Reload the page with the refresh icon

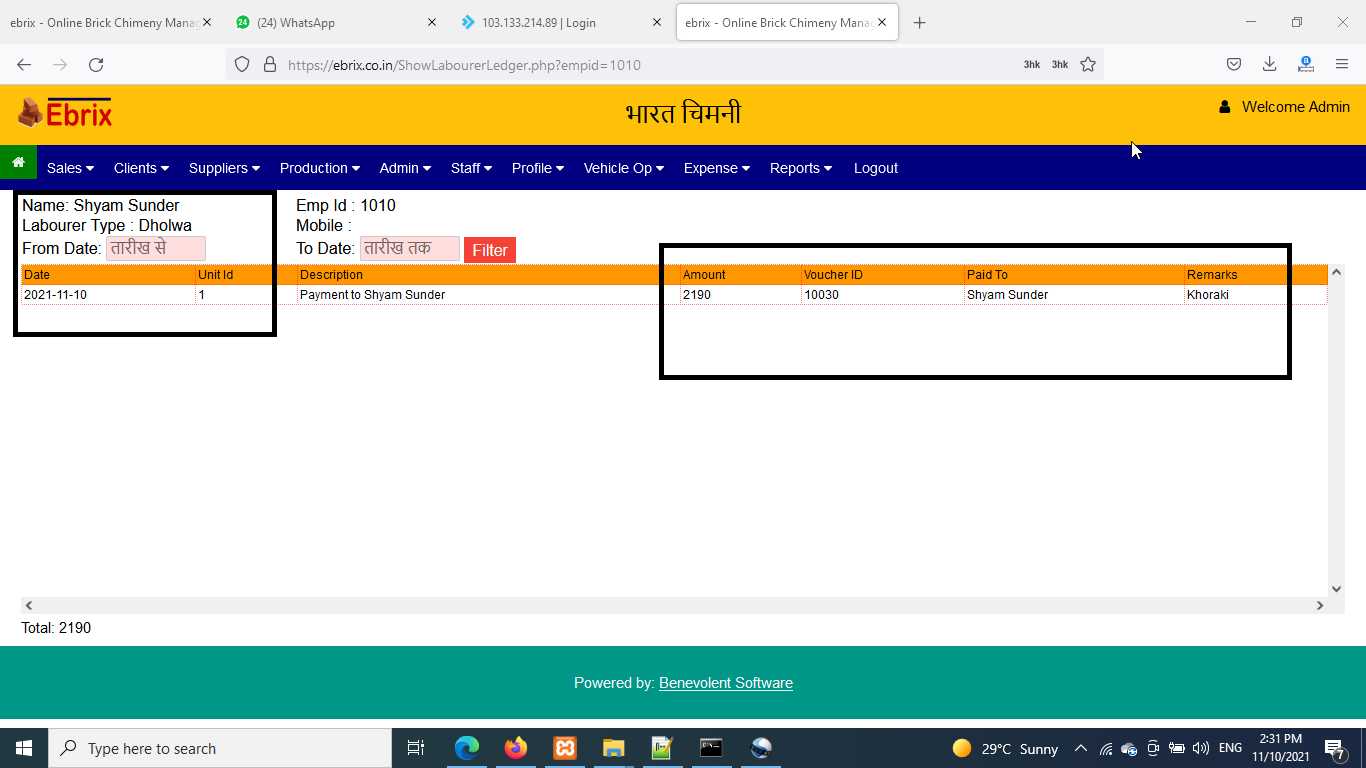[x=96, y=65]
